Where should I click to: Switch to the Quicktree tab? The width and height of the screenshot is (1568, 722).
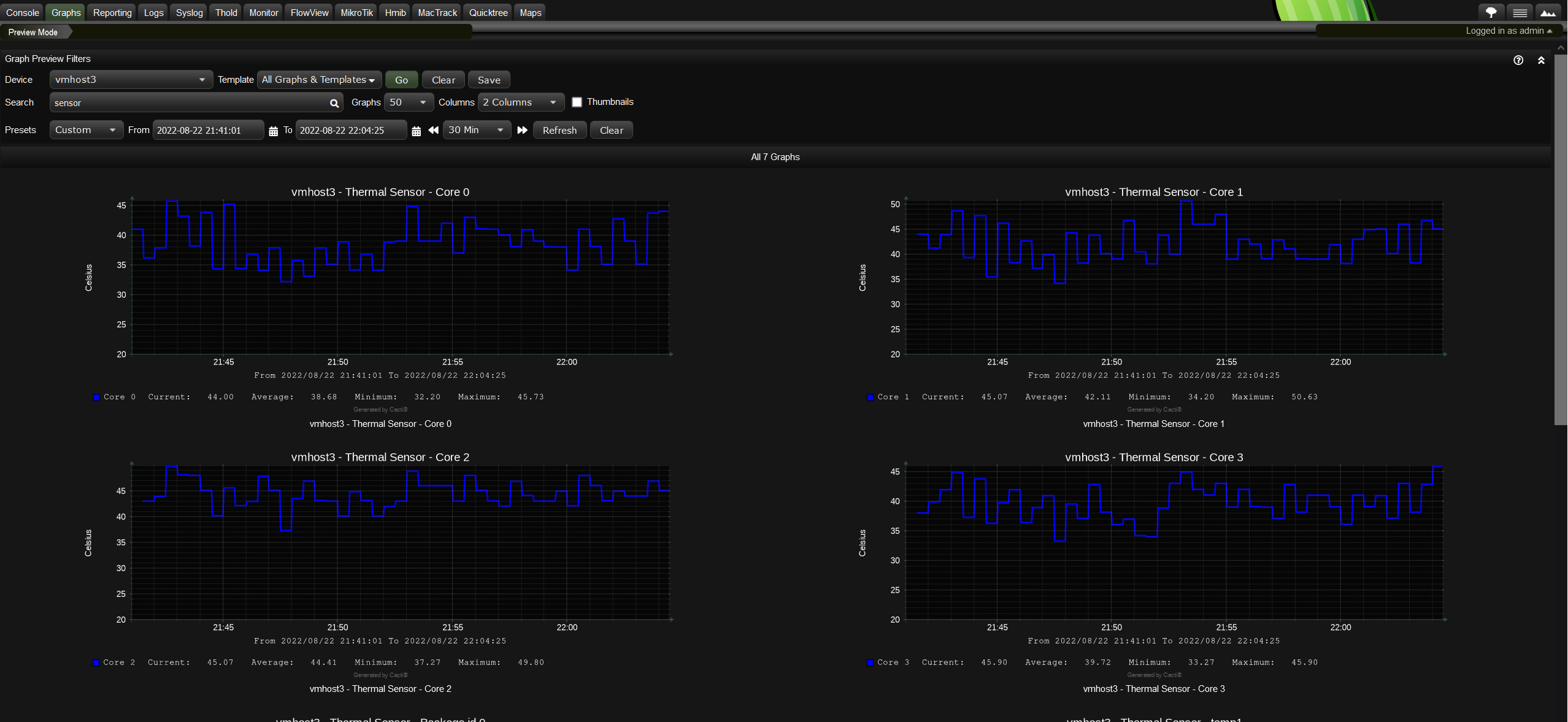click(488, 12)
